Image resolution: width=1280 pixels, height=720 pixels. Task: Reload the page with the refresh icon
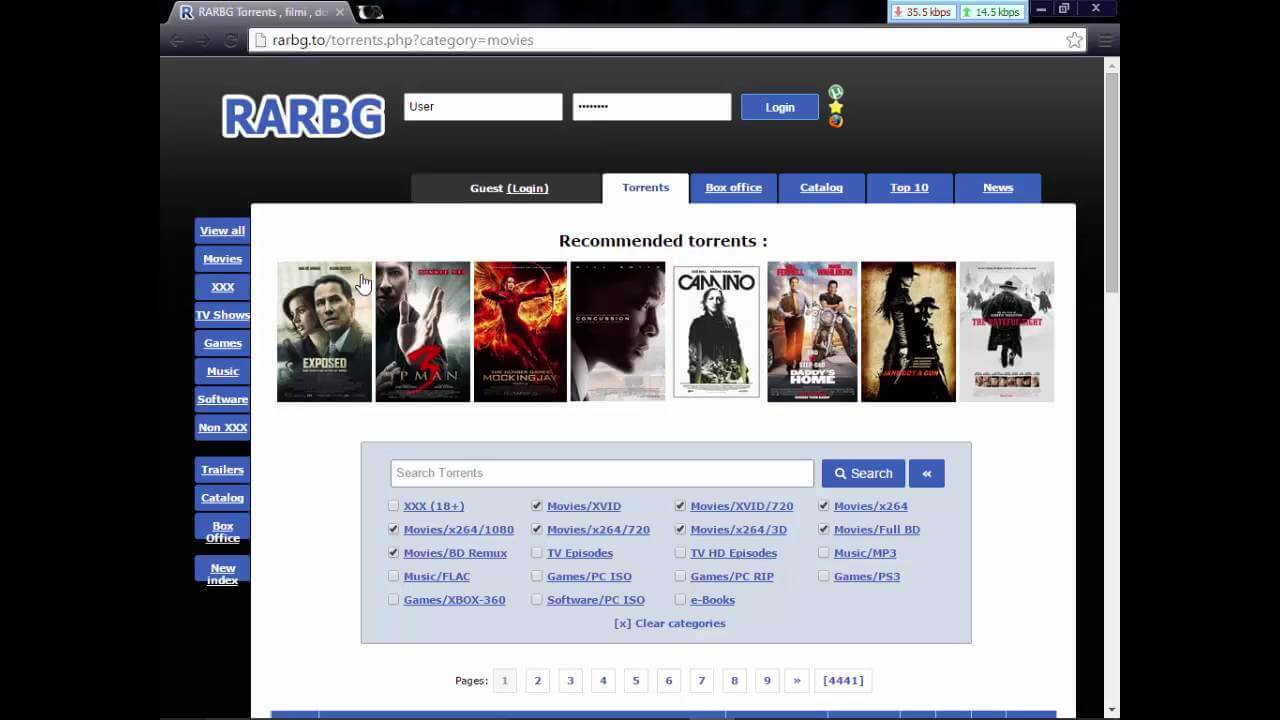pyautogui.click(x=231, y=40)
